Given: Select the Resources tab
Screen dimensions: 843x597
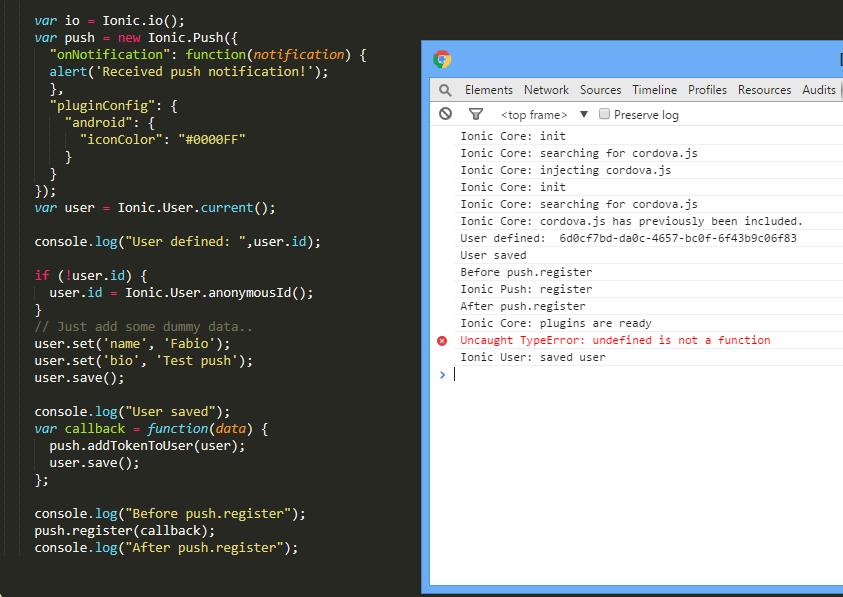Looking at the screenshot, I should coord(765,90).
